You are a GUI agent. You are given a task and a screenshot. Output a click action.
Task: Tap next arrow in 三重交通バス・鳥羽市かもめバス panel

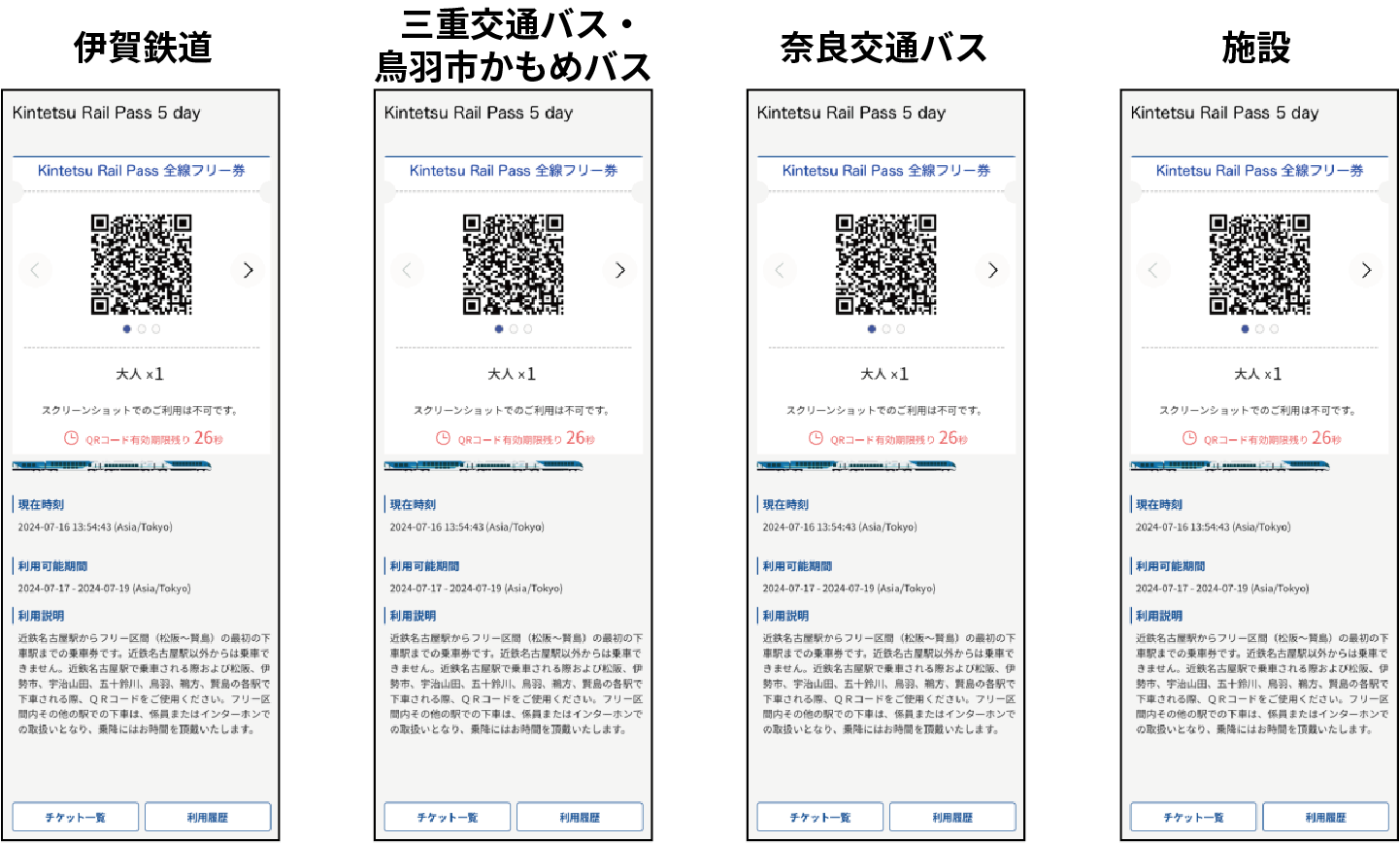point(620,270)
